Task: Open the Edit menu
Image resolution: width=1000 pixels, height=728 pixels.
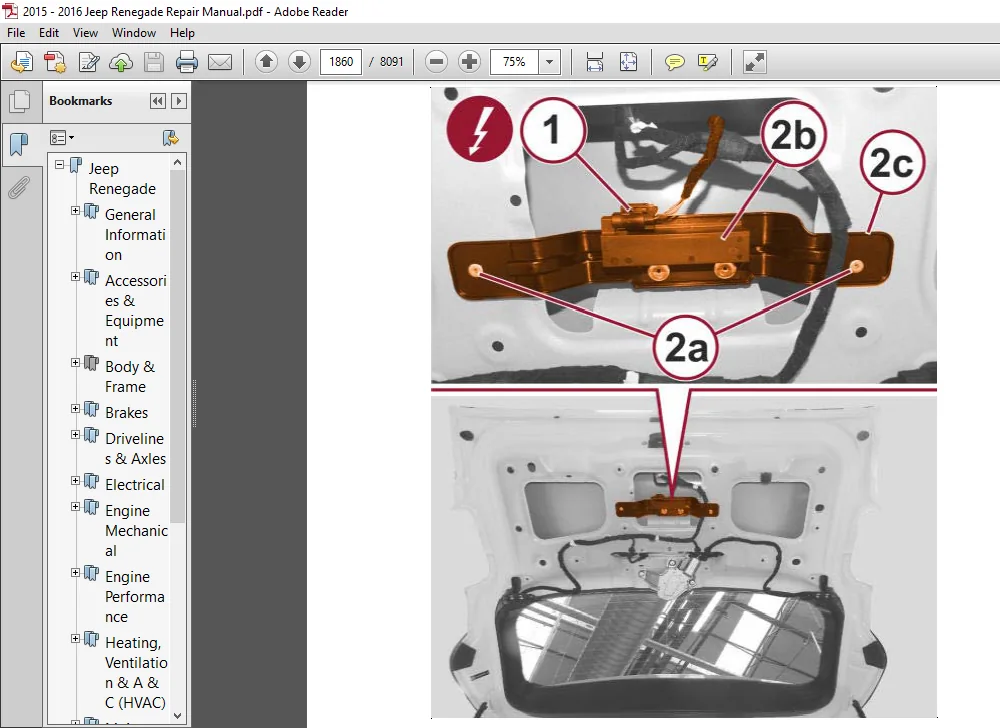Action: click(x=48, y=33)
